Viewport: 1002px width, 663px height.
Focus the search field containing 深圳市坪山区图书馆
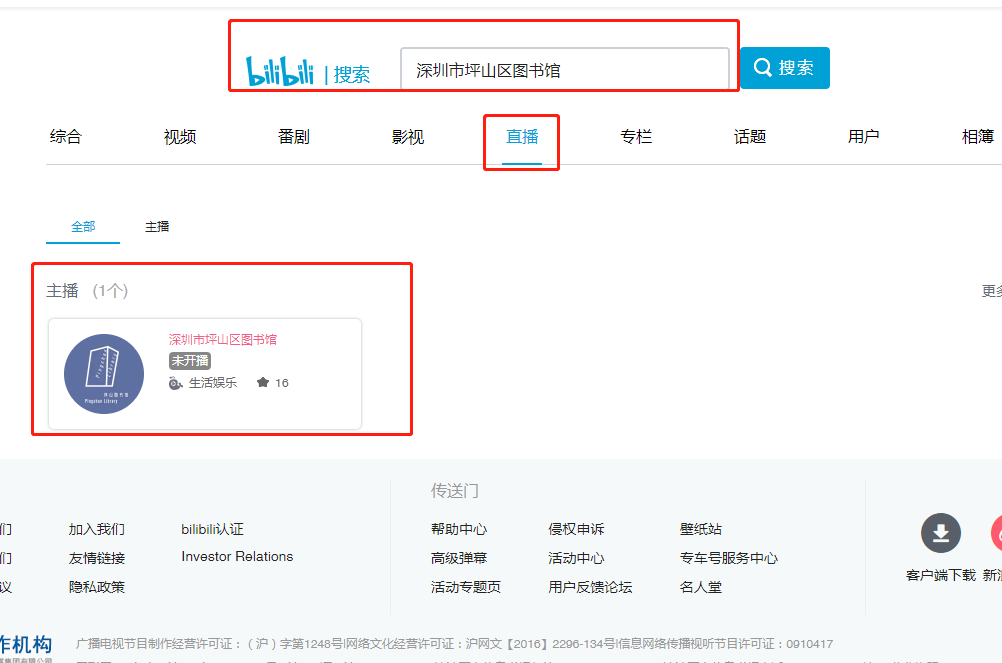[564, 70]
